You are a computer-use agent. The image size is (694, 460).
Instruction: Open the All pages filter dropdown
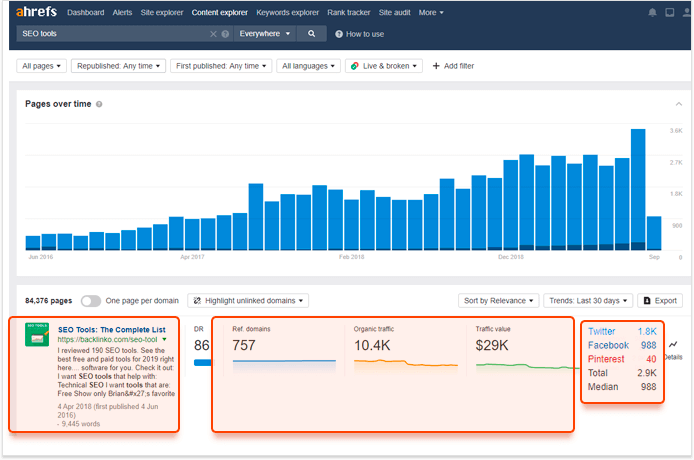click(x=42, y=66)
